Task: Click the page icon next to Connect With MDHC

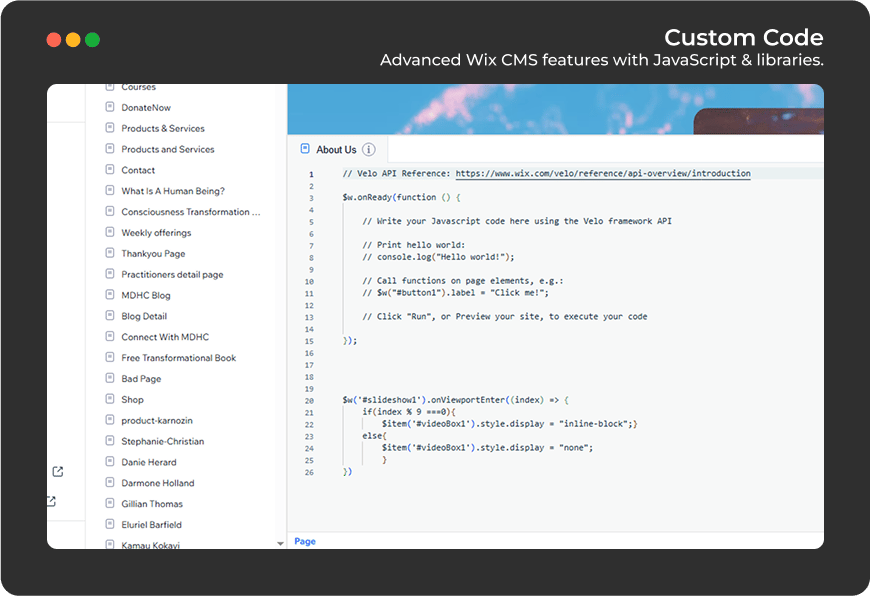Action: 110,336
